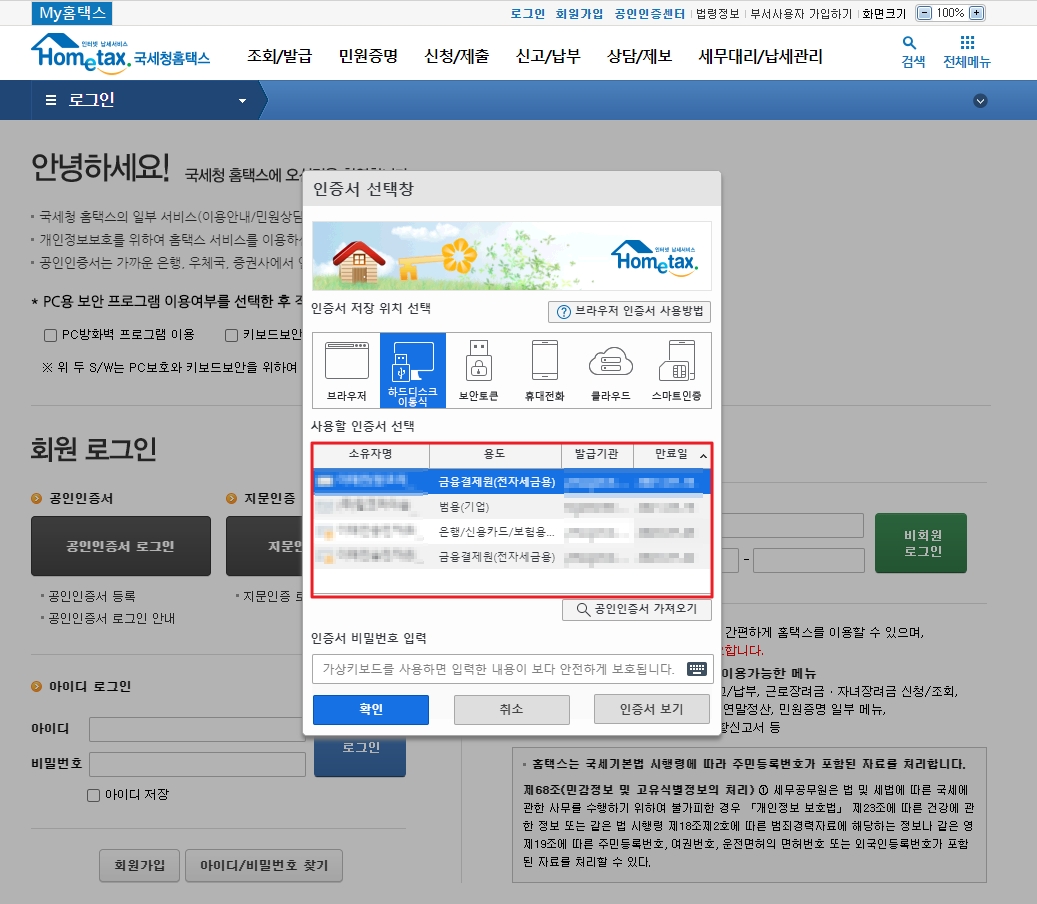This screenshot has height=904, width=1037.
Task: Open the 민원증명 menu
Action: coord(368,56)
